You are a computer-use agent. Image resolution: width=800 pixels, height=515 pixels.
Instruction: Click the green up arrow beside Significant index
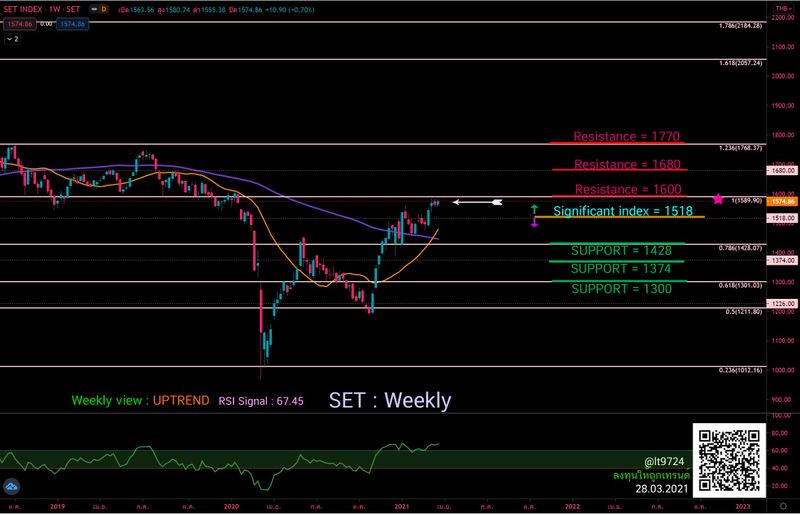(534, 209)
